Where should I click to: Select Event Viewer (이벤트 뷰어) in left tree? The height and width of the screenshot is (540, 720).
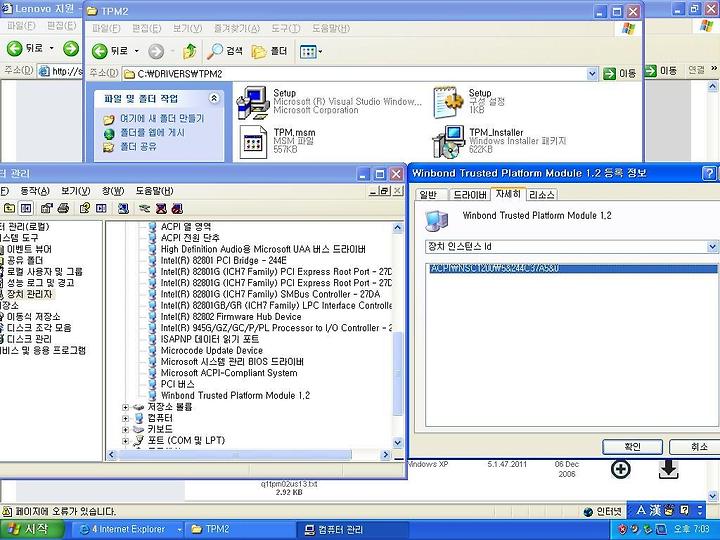point(29,249)
